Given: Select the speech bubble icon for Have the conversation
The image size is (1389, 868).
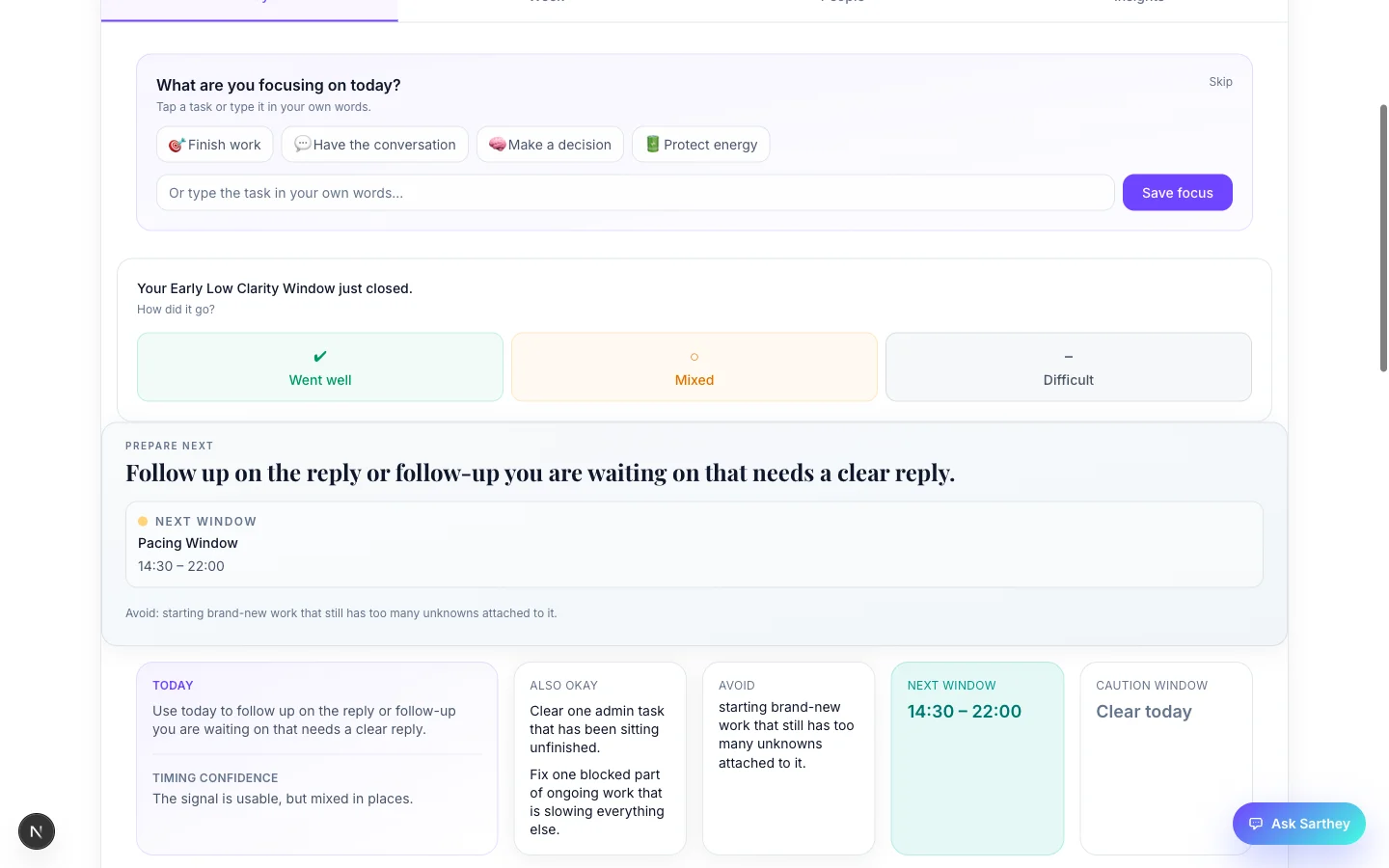Looking at the screenshot, I should pos(302,145).
